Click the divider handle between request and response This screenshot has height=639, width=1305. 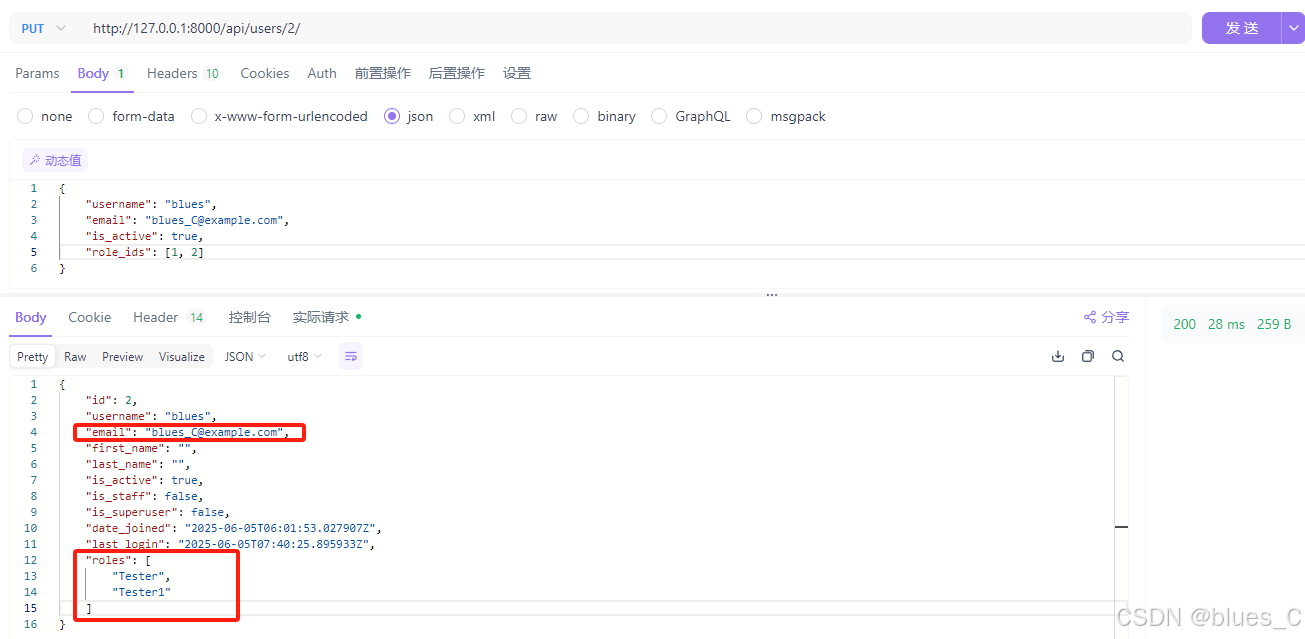[771, 295]
